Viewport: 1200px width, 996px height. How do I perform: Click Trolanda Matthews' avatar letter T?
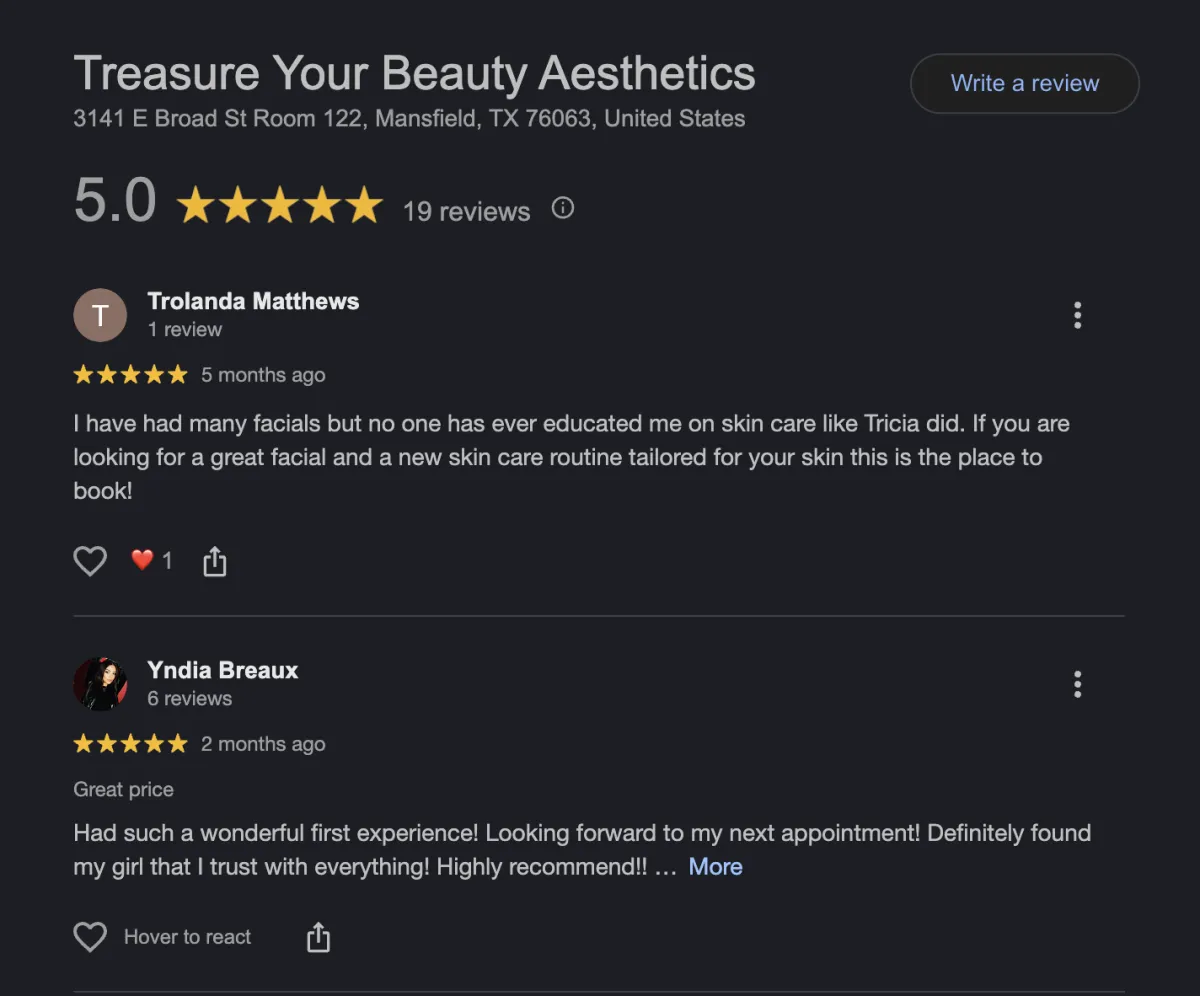[100, 315]
